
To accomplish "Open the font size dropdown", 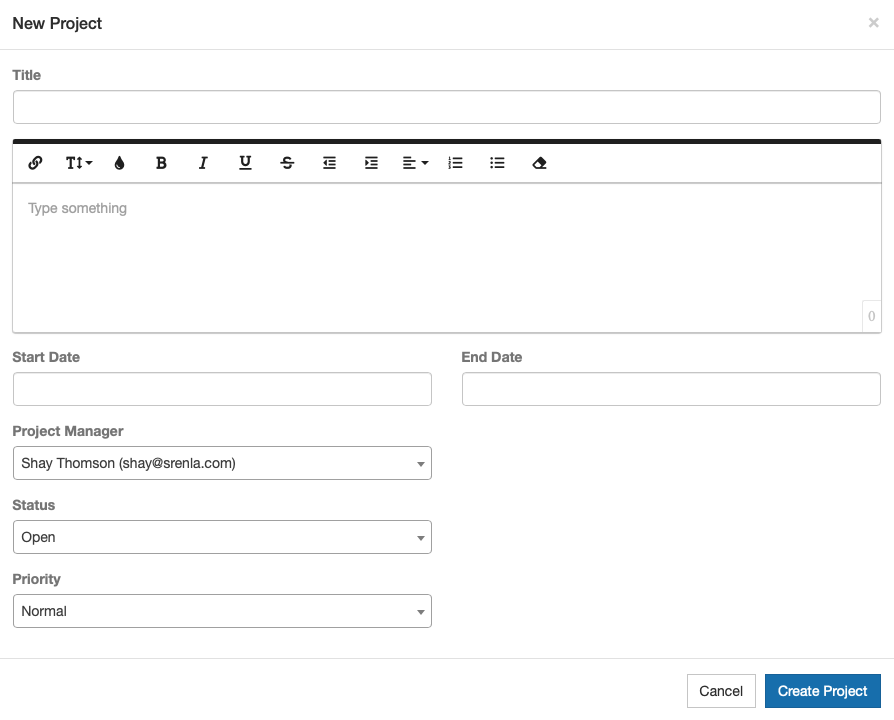I will (x=79, y=163).
